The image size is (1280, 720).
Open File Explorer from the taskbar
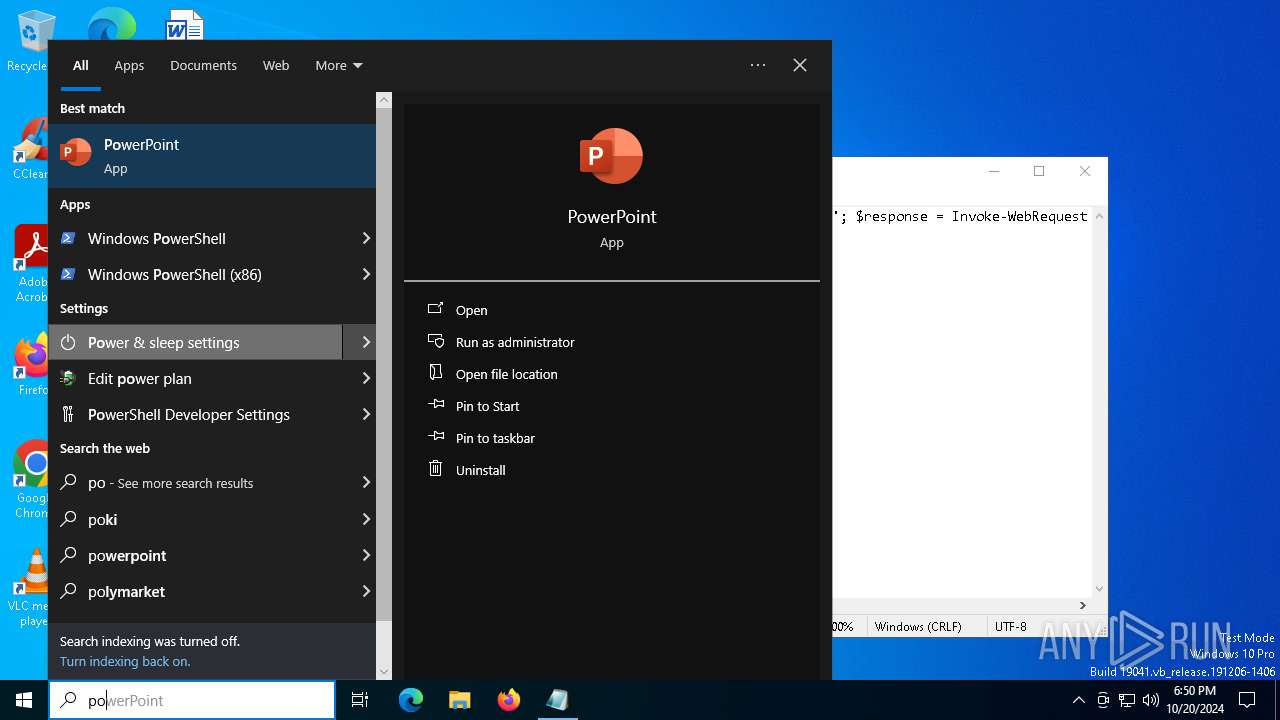coord(459,700)
